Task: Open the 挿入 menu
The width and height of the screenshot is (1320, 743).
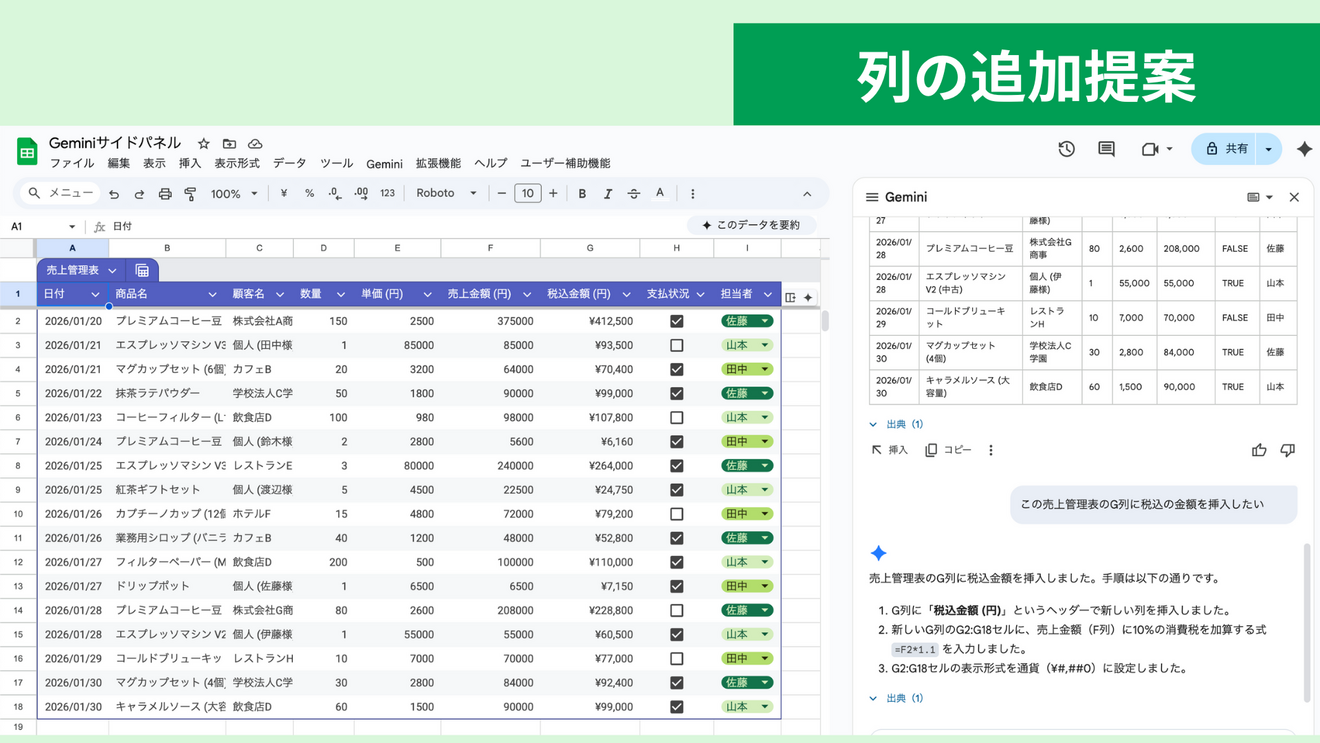Action: coord(190,164)
